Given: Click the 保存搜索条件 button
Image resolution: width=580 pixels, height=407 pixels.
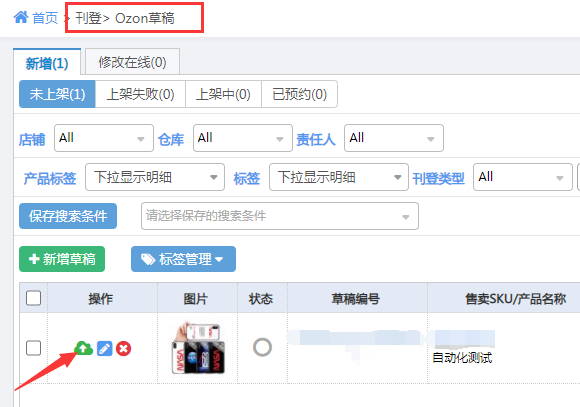Looking at the screenshot, I should [x=68, y=216].
